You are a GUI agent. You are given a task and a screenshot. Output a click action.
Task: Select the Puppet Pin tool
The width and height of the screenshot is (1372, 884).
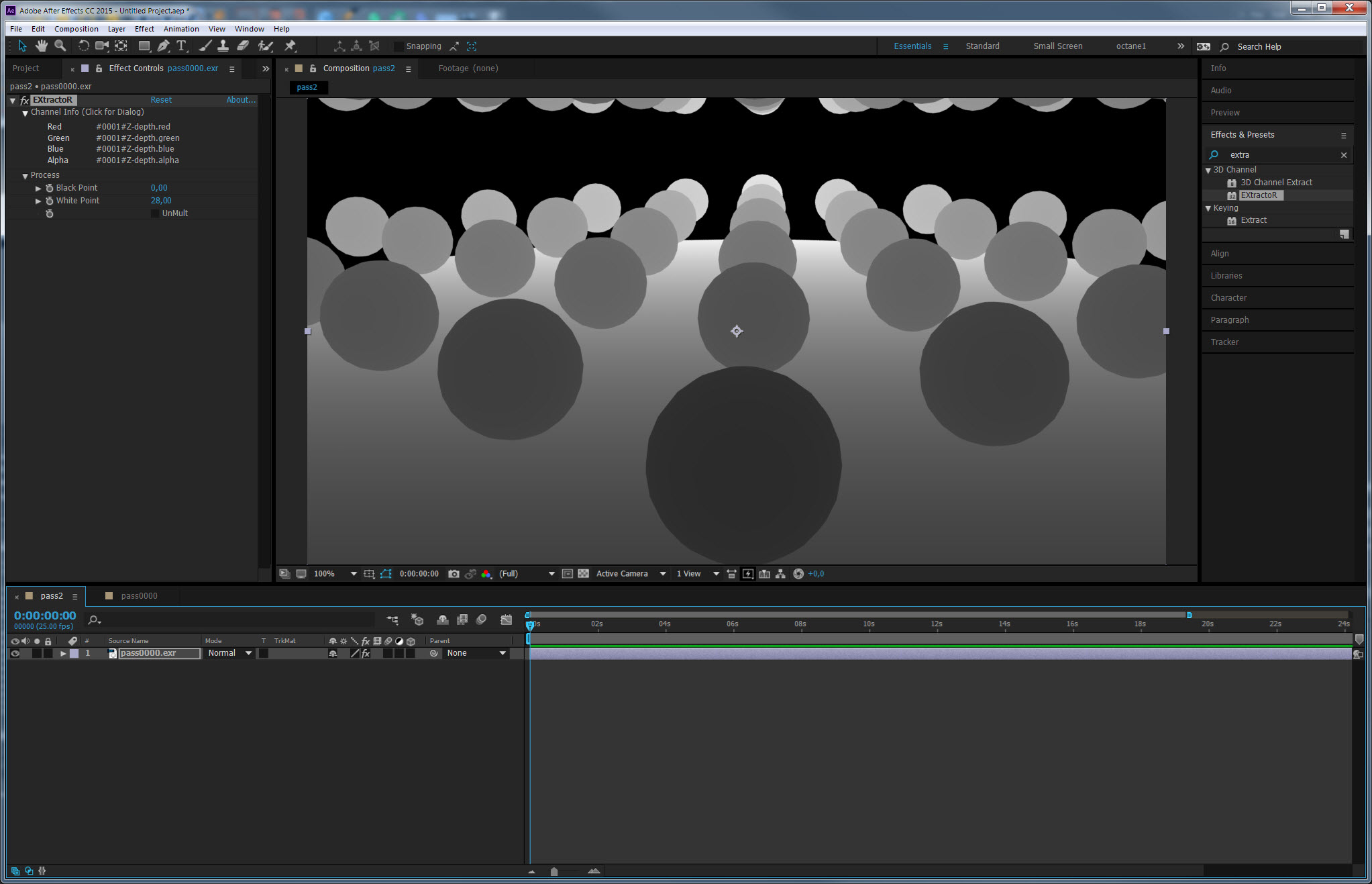pyautogui.click(x=290, y=46)
